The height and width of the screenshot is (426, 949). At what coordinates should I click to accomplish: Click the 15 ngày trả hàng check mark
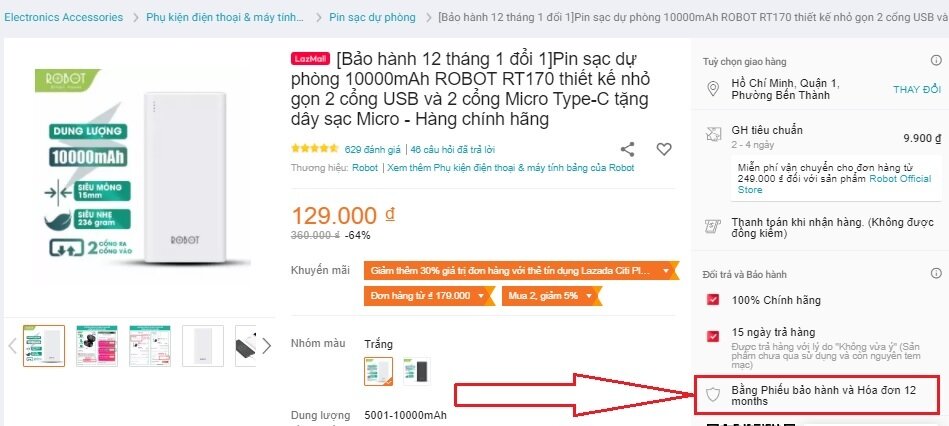[x=714, y=336]
